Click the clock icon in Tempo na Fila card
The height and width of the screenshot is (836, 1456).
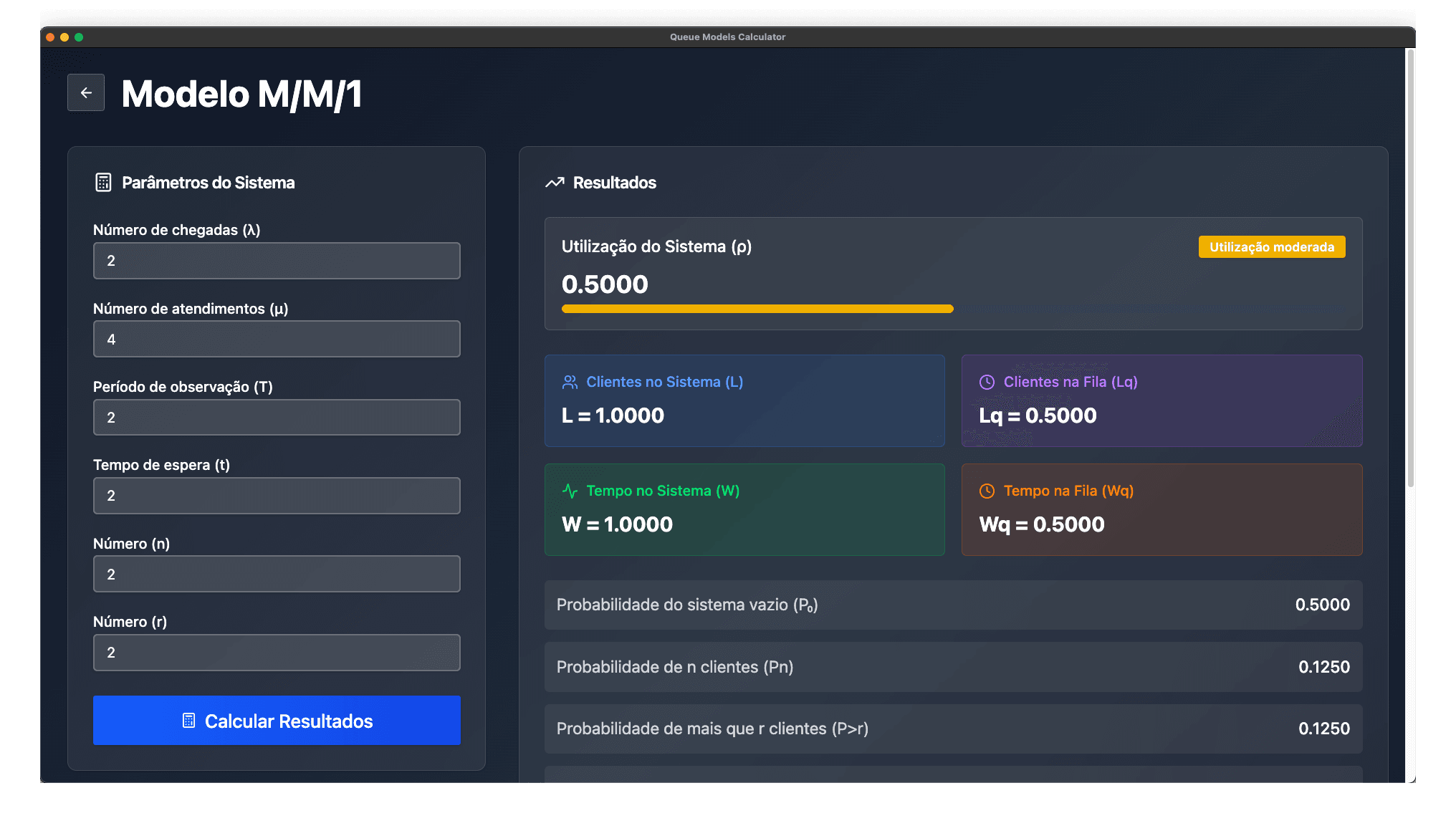pyautogui.click(x=987, y=491)
